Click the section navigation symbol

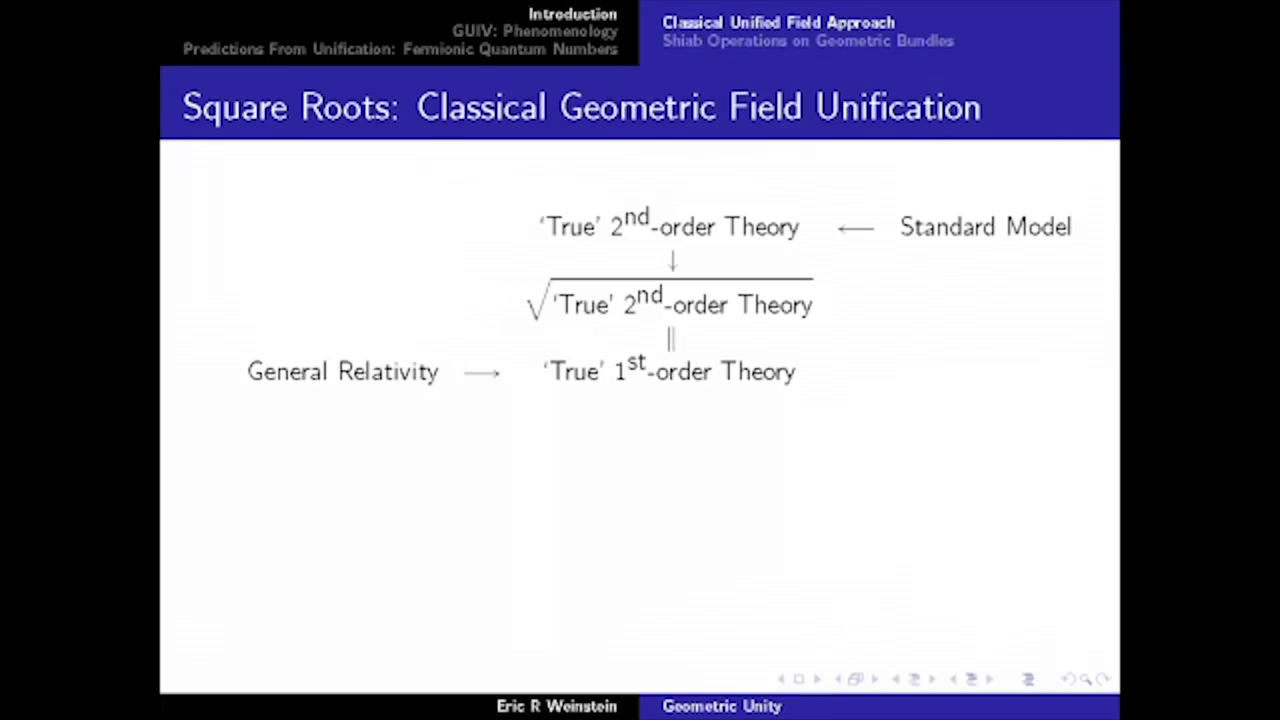click(x=971, y=679)
